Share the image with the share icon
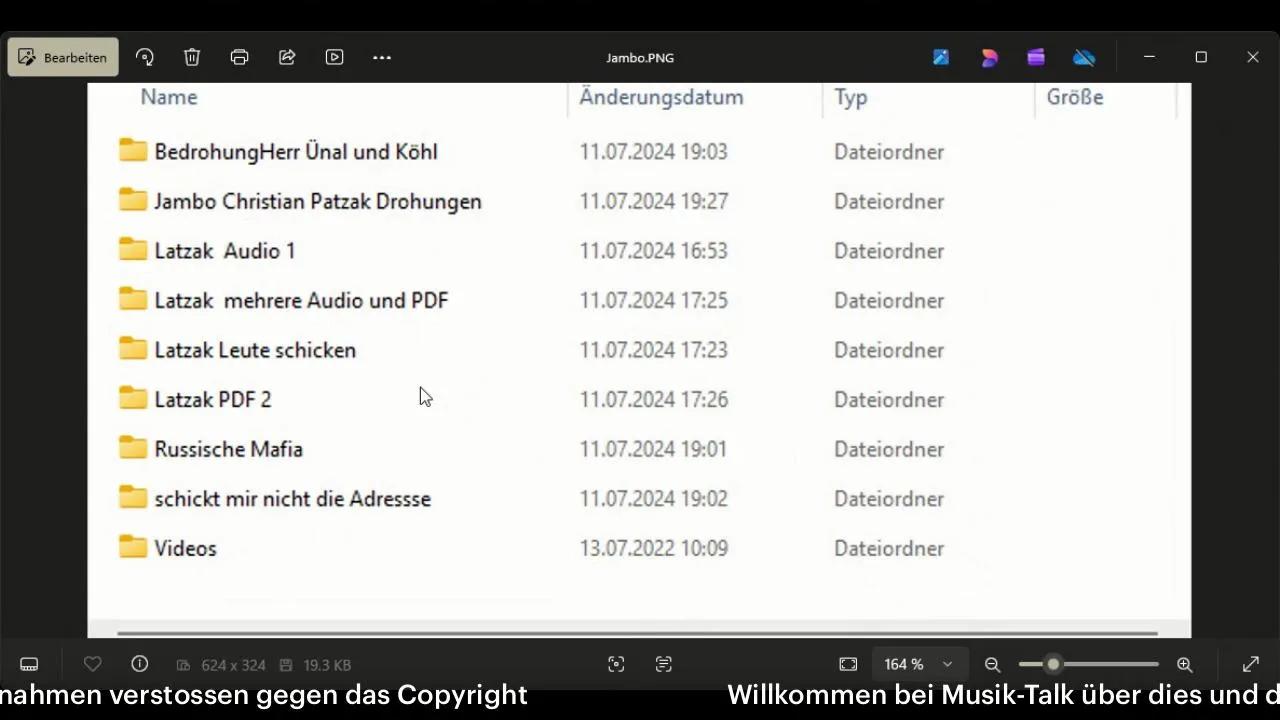Image resolution: width=1280 pixels, height=720 pixels. (x=287, y=57)
